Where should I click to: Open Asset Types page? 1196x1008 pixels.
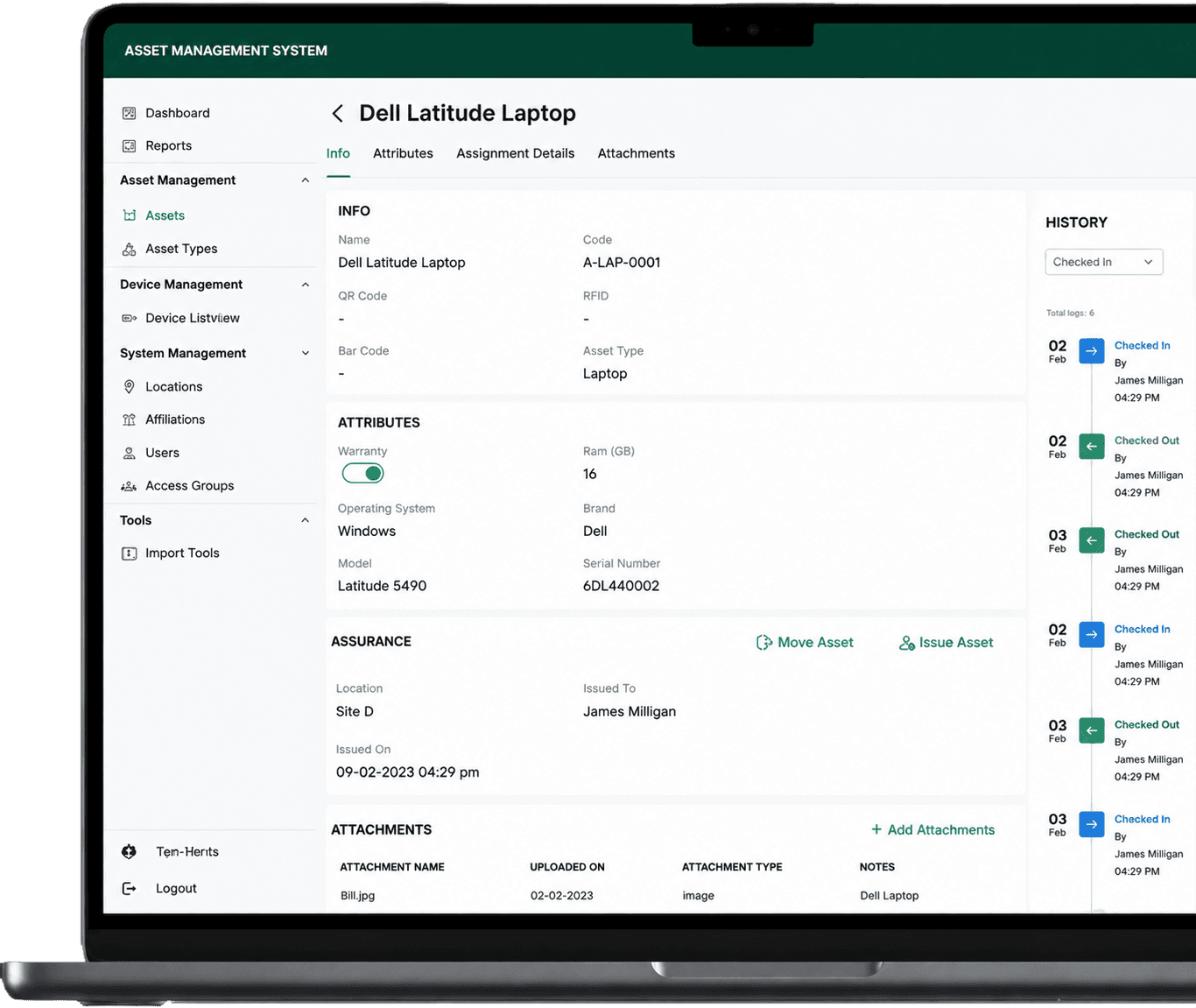181,249
